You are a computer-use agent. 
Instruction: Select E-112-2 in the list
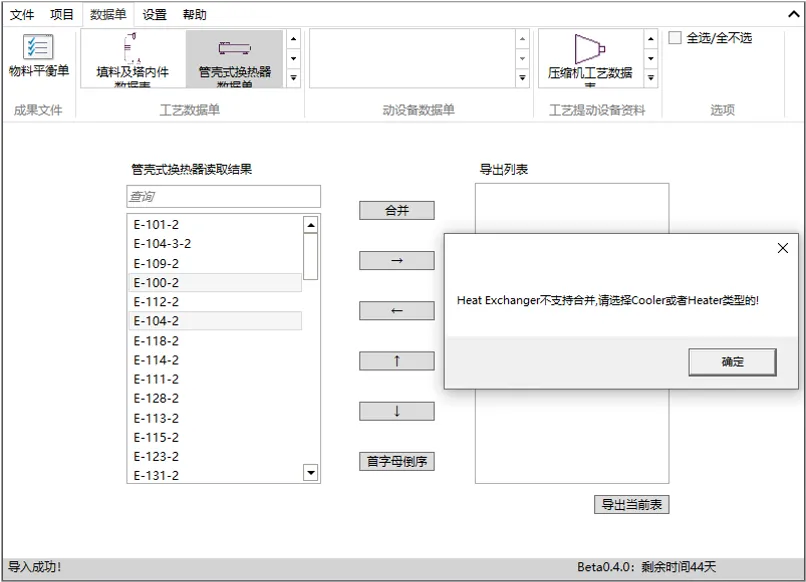[215, 302]
